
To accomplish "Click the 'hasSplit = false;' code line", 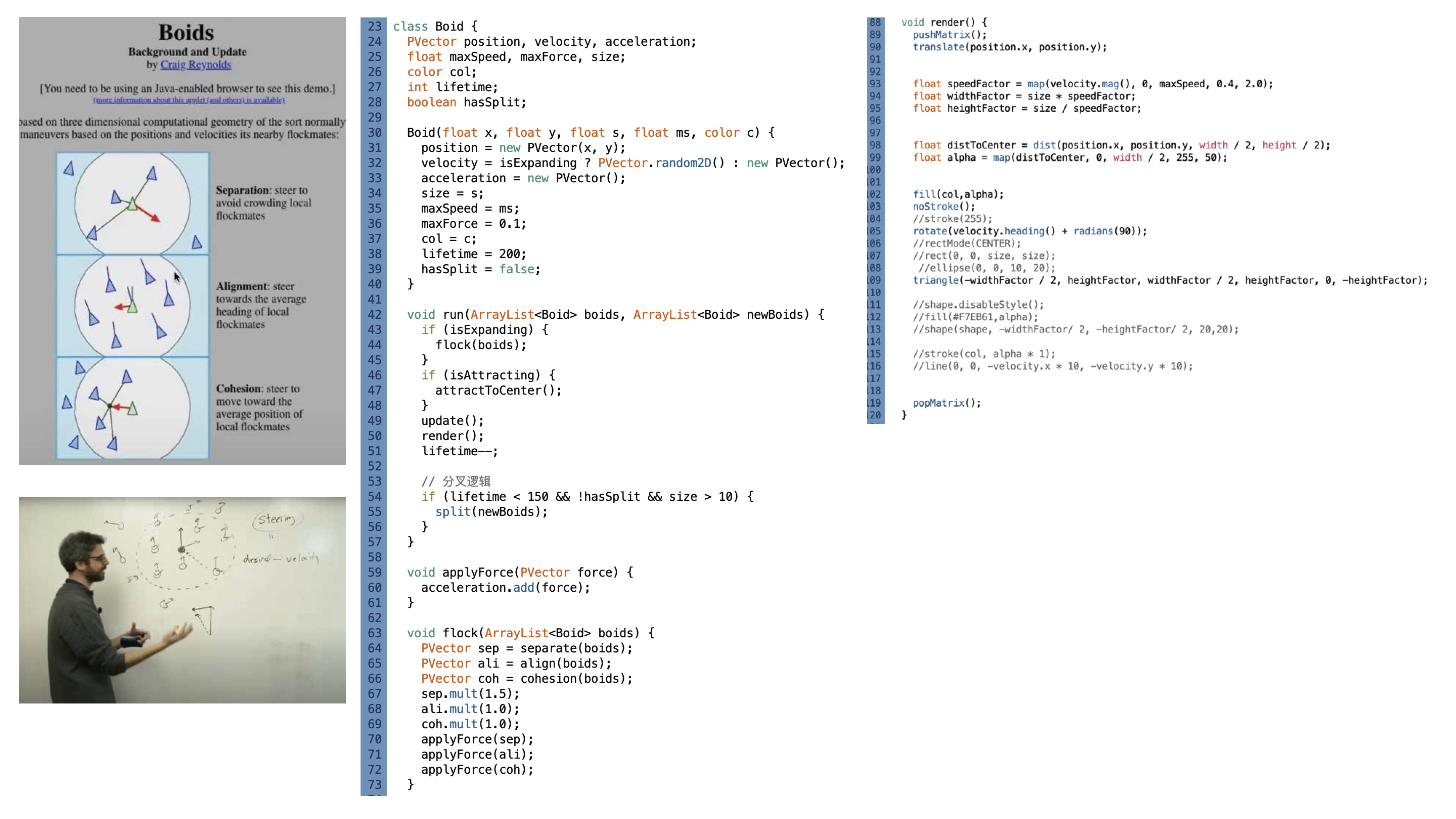I will tap(480, 270).
